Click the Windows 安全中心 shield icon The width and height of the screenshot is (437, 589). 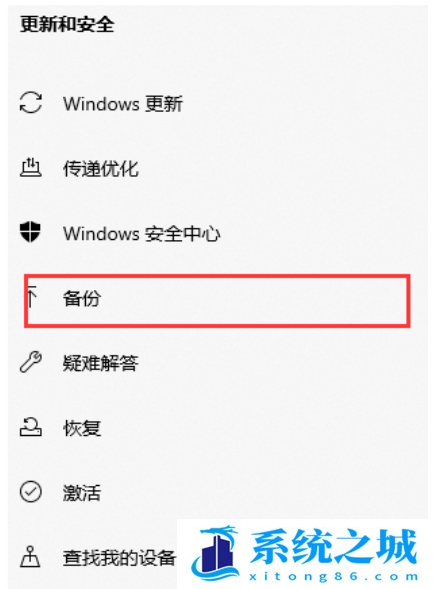coord(30,232)
